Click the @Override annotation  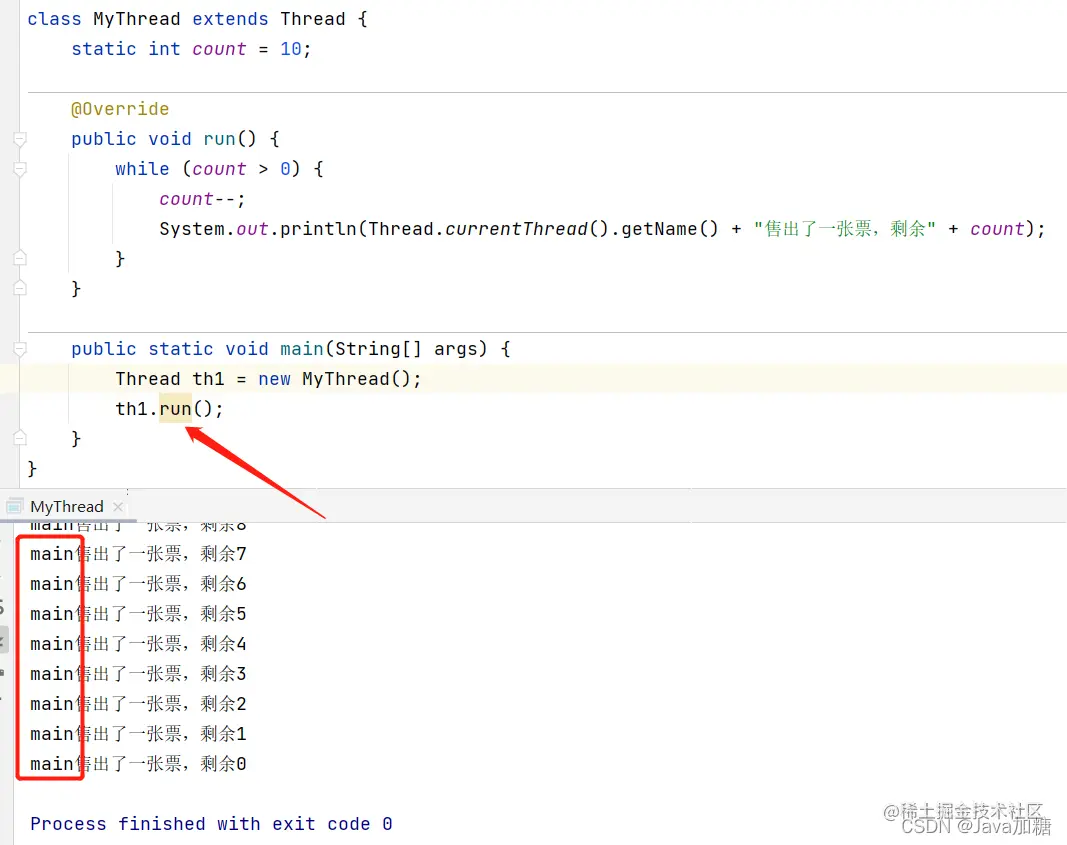click(120, 109)
